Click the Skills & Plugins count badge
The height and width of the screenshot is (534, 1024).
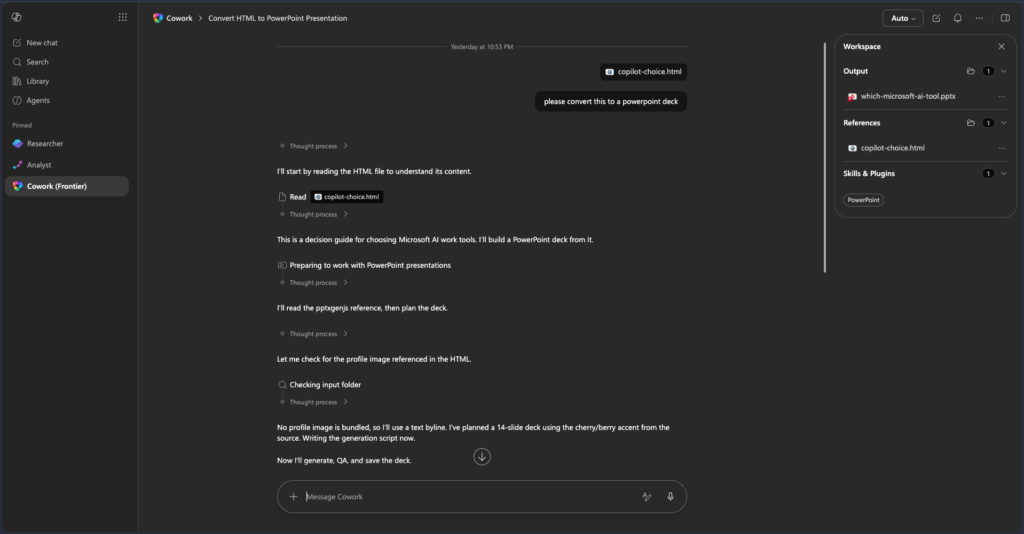988,174
